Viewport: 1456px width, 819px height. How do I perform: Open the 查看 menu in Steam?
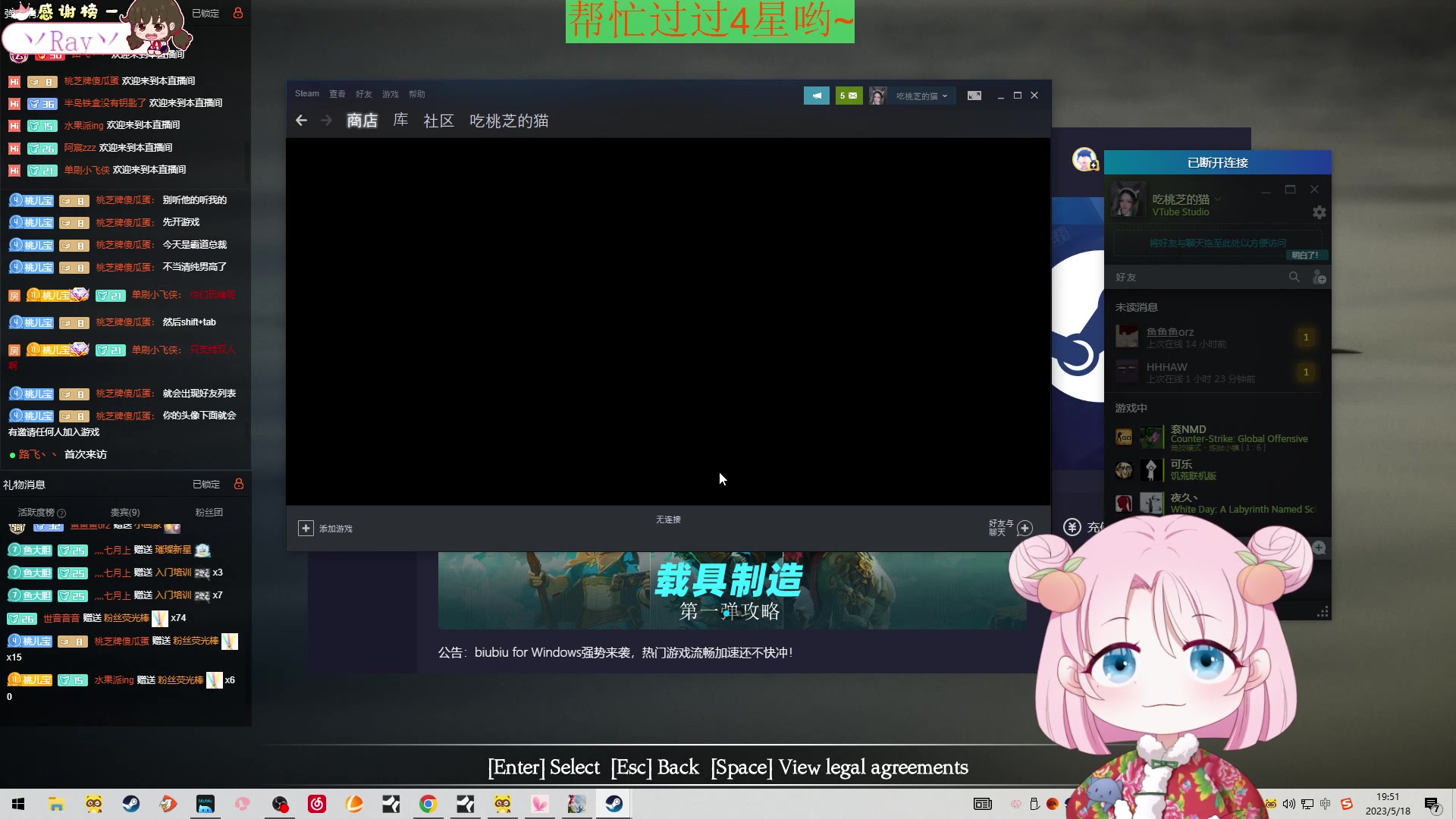coord(337,94)
